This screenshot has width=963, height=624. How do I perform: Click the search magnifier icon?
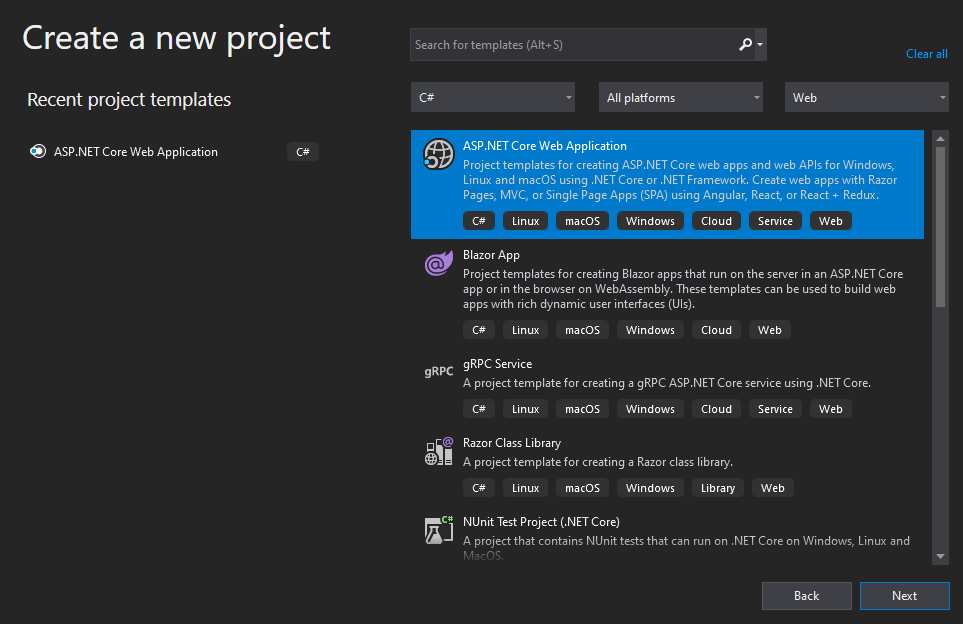pyautogui.click(x=745, y=45)
